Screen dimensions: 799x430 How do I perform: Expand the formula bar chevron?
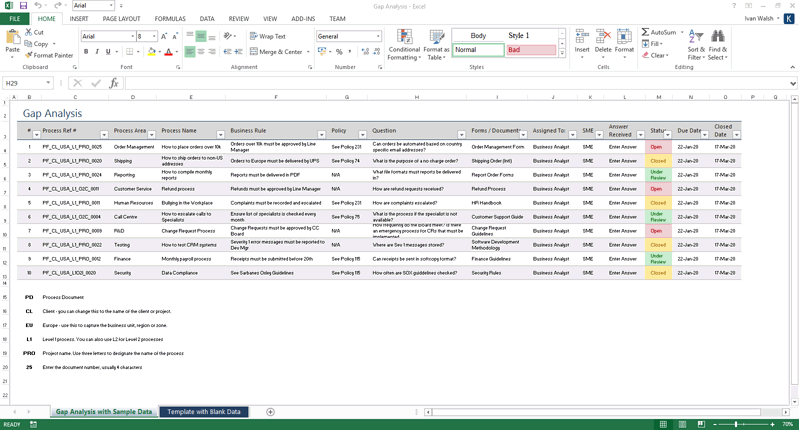tap(793, 83)
